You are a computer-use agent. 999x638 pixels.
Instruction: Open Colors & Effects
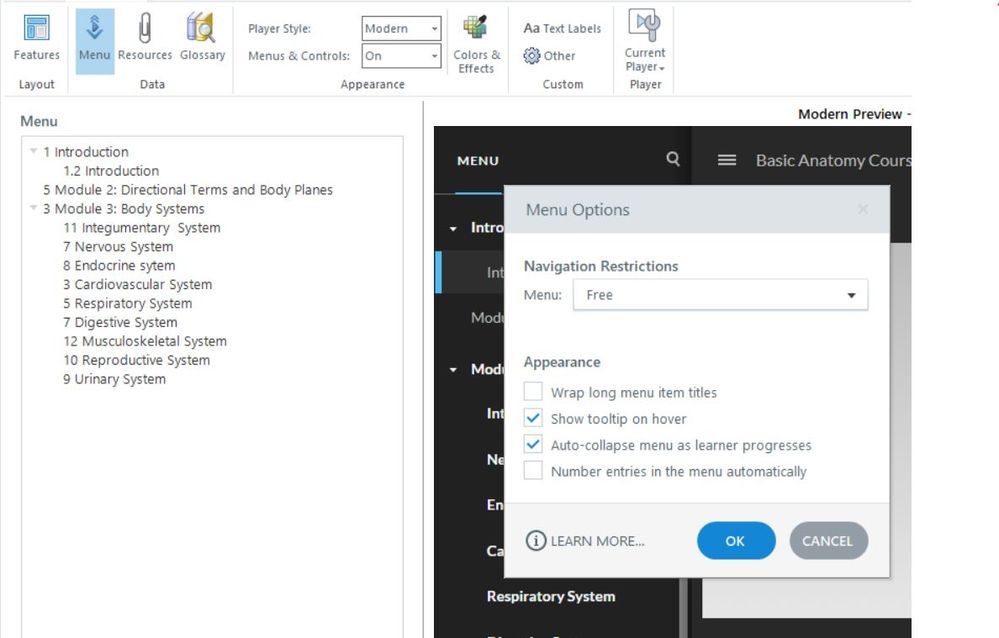point(477,45)
